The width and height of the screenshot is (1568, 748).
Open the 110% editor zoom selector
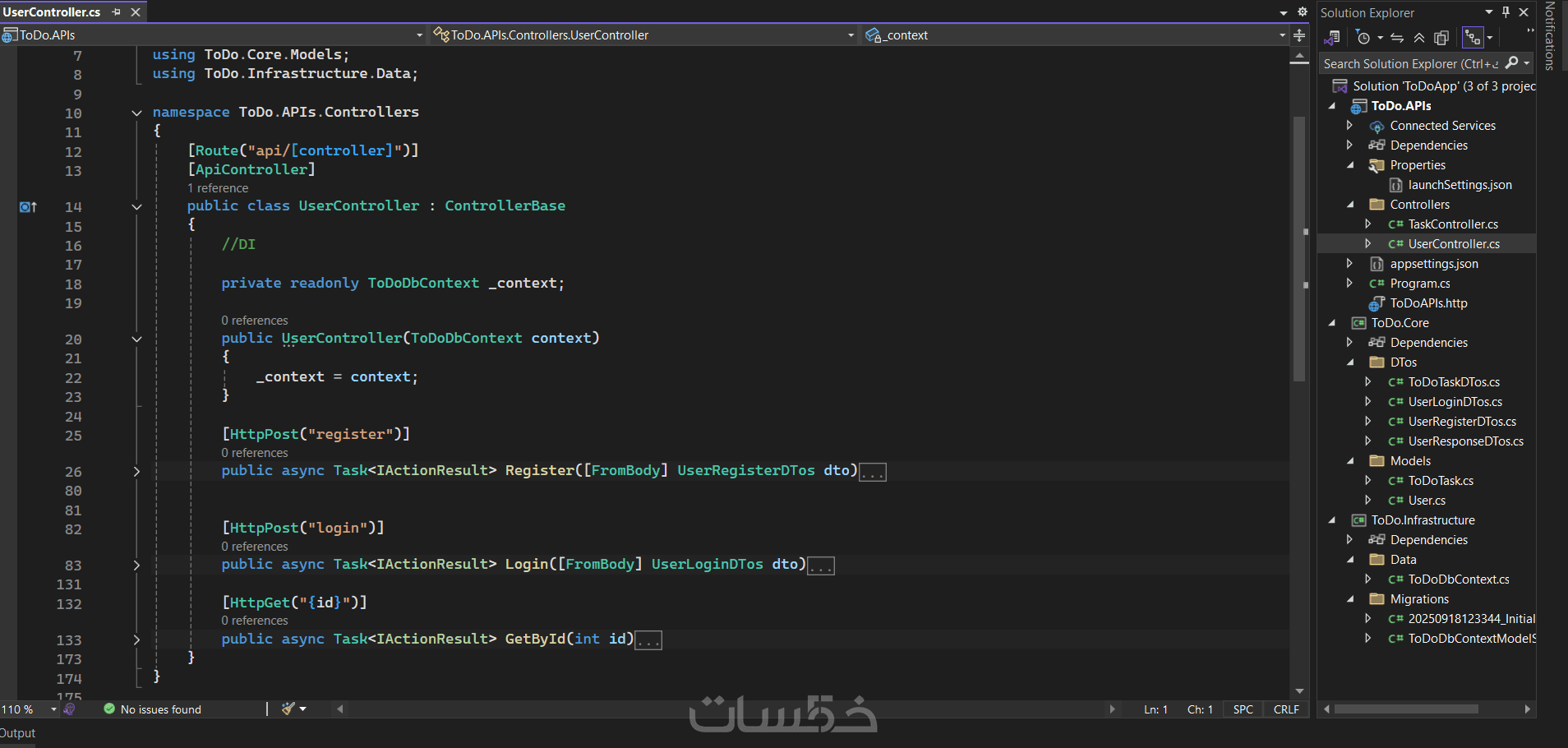click(29, 709)
